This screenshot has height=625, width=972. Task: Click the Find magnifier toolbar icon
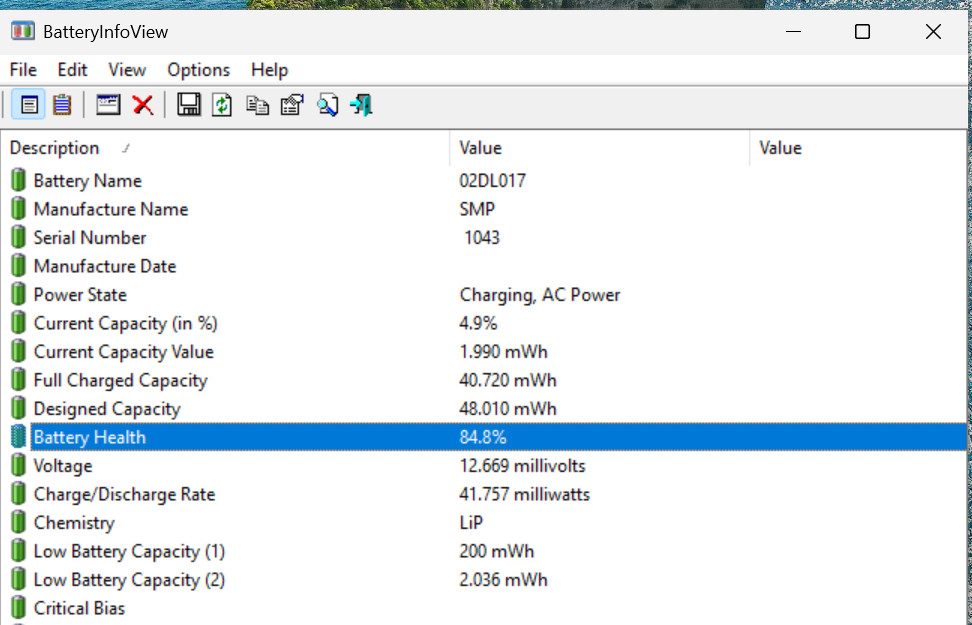point(327,104)
